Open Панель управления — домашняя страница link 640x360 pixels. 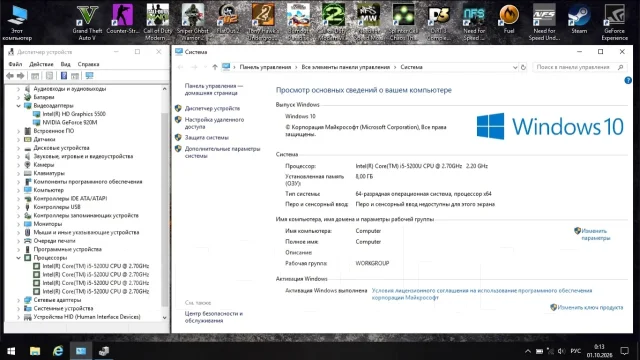213,89
